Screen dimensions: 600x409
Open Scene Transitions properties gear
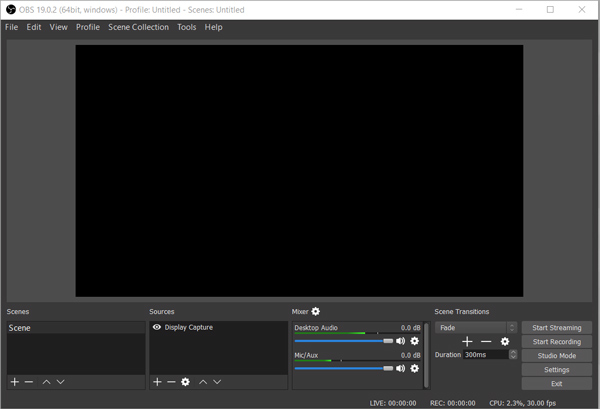[x=505, y=341]
